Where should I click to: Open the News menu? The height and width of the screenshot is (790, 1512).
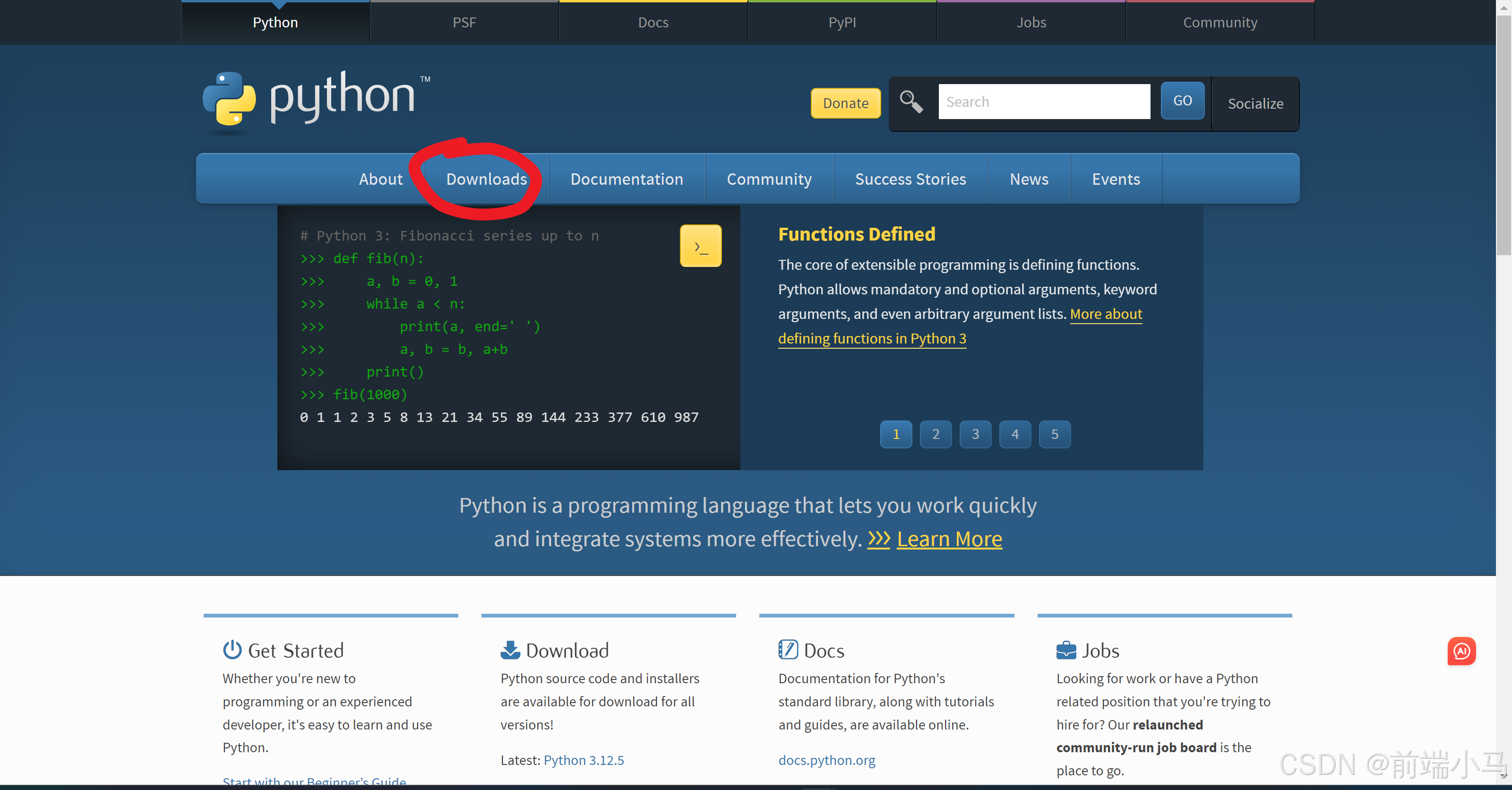(1029, 179)
